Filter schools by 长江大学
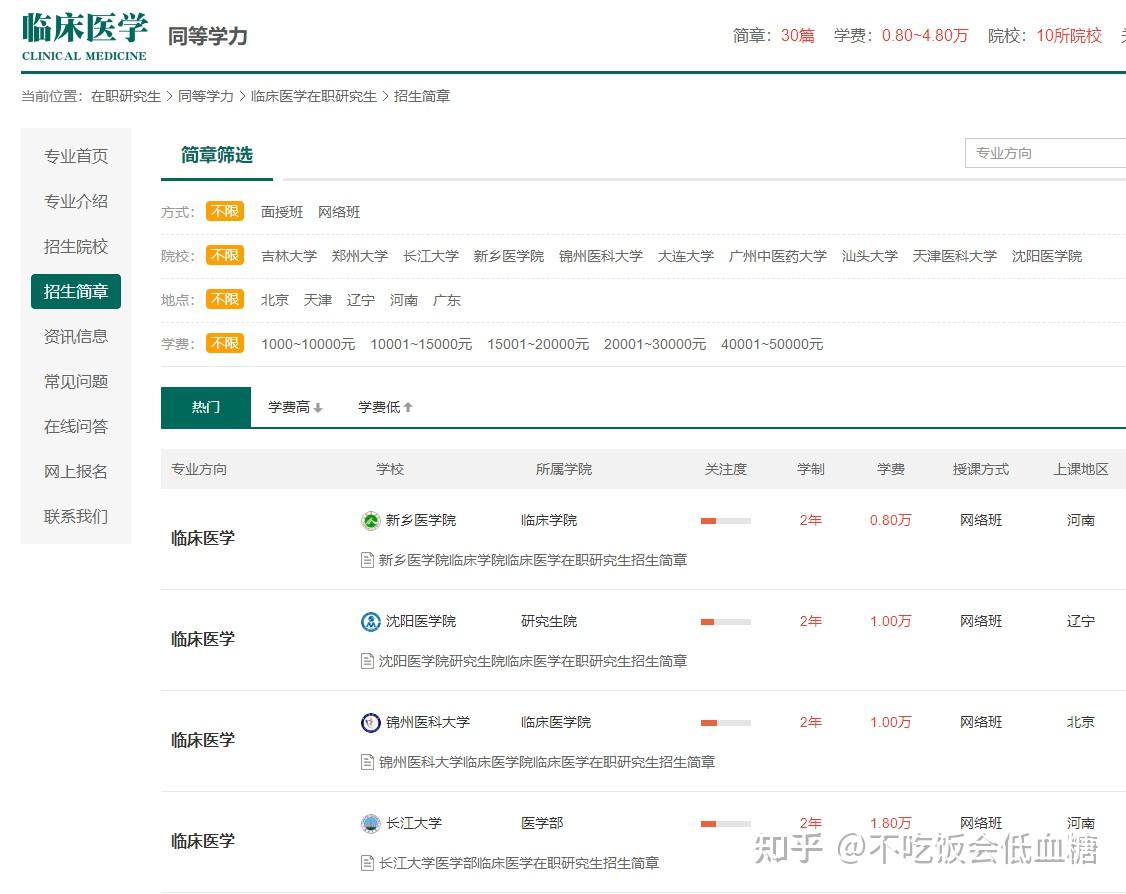 pos(431,256)
